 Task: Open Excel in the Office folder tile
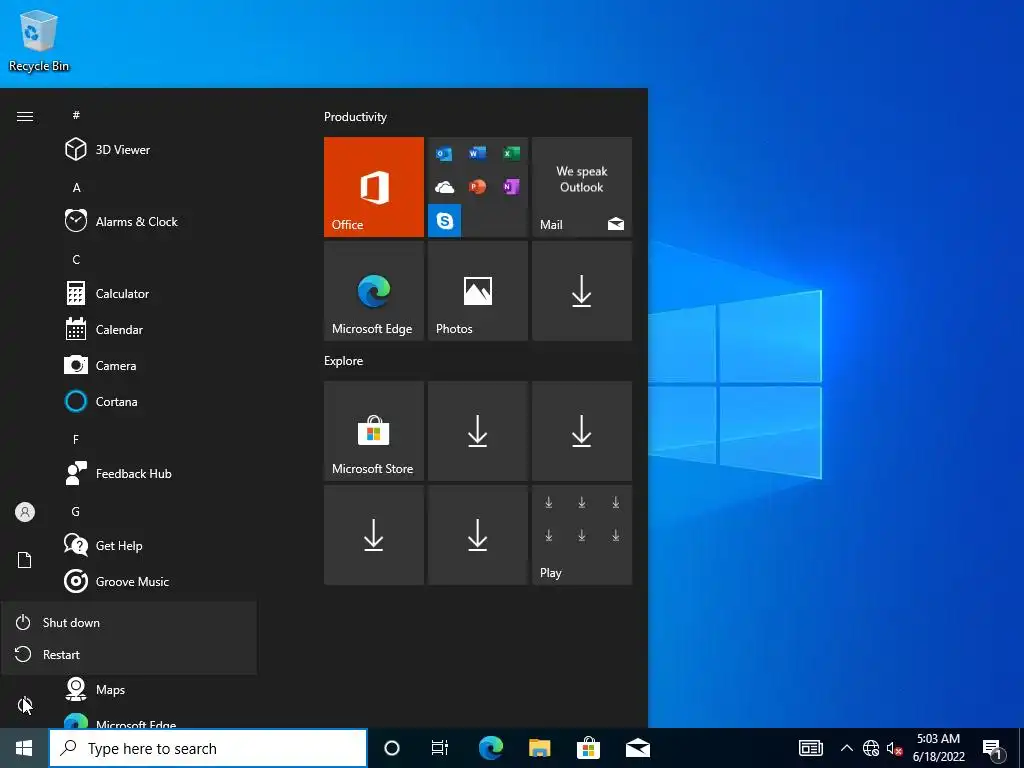tap(511, 153)
